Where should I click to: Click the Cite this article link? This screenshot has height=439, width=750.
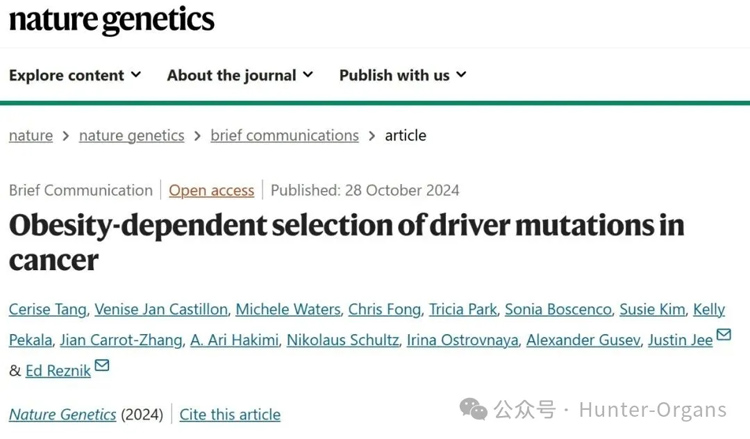230,414
